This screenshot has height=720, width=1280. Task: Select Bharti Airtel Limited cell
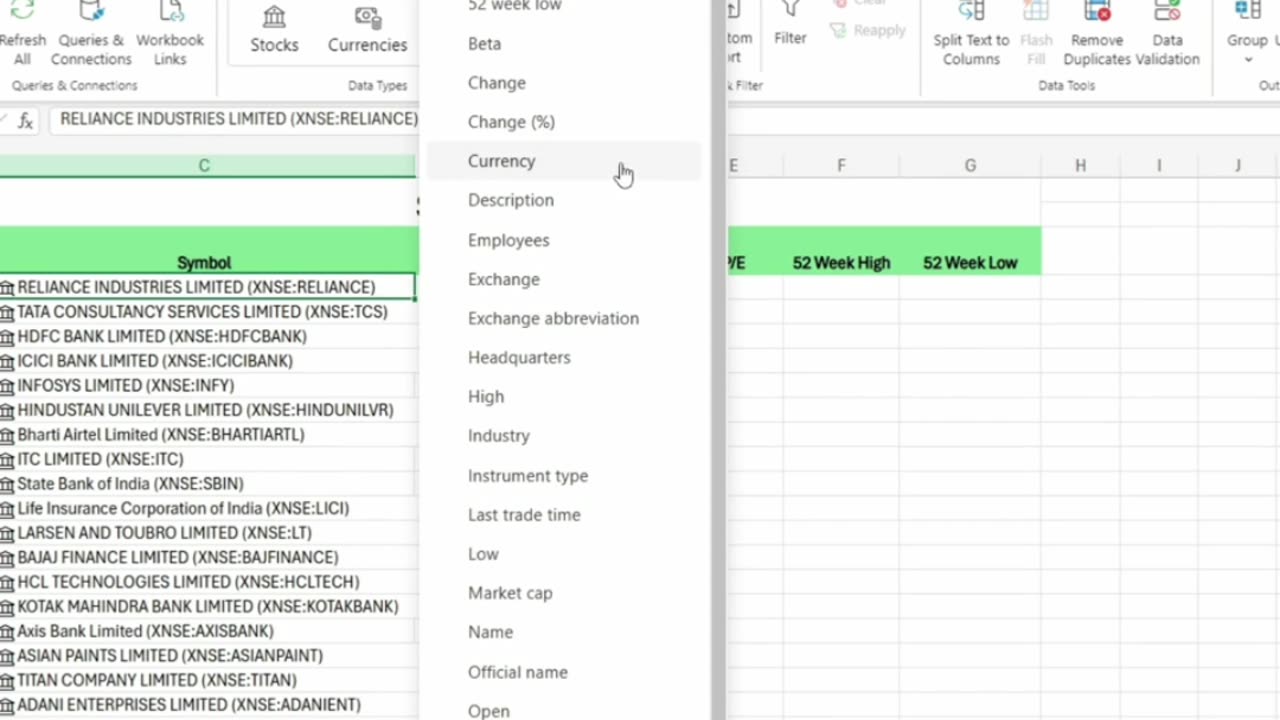pyautogui.click(x=207, y=435)
